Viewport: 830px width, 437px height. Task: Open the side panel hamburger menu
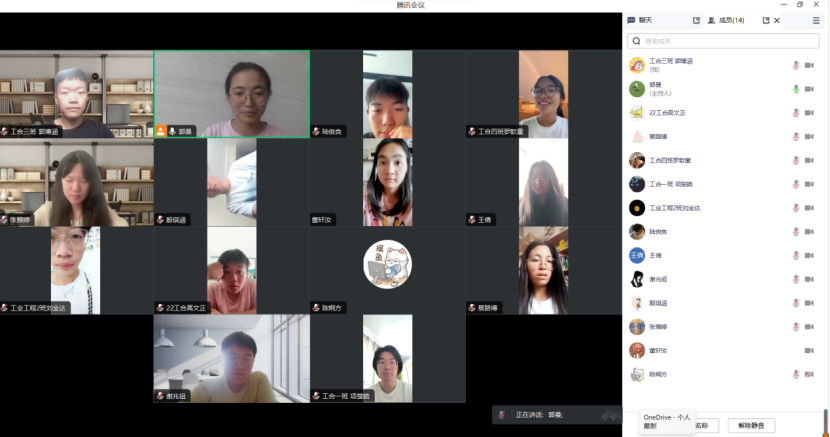pos(816,20)
